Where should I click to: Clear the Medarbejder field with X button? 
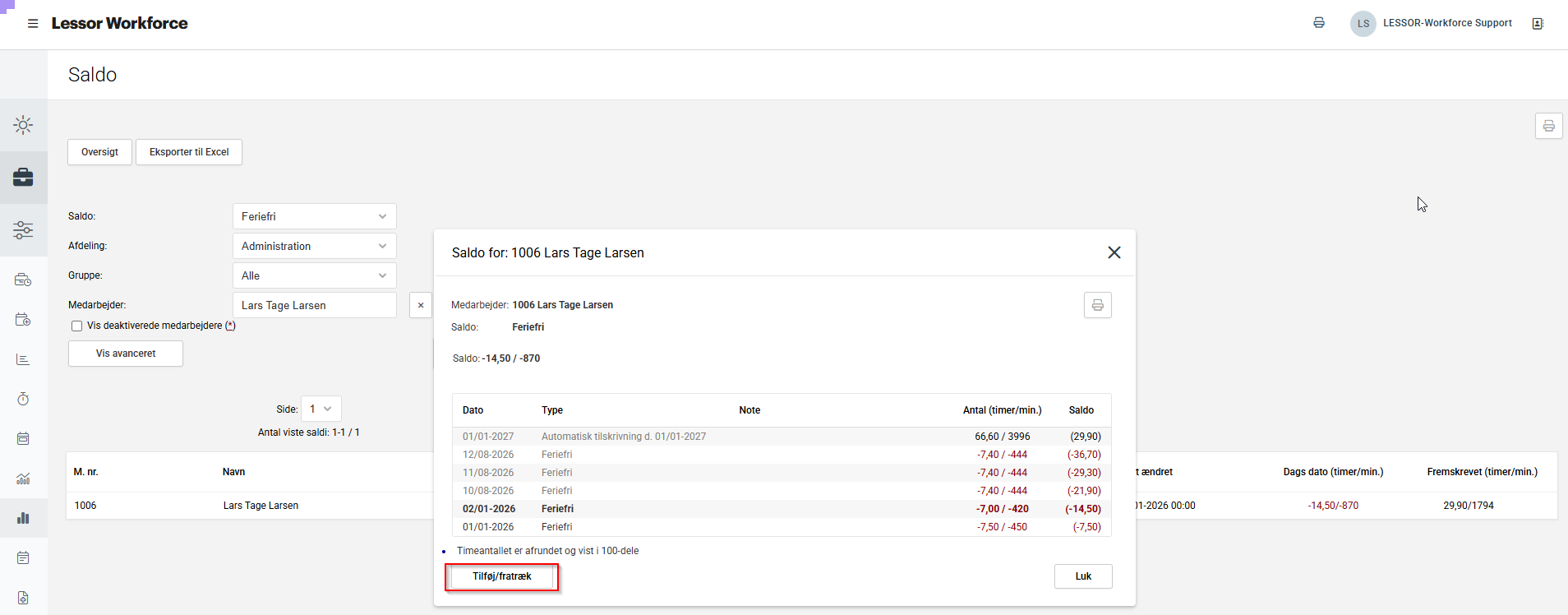421,305
